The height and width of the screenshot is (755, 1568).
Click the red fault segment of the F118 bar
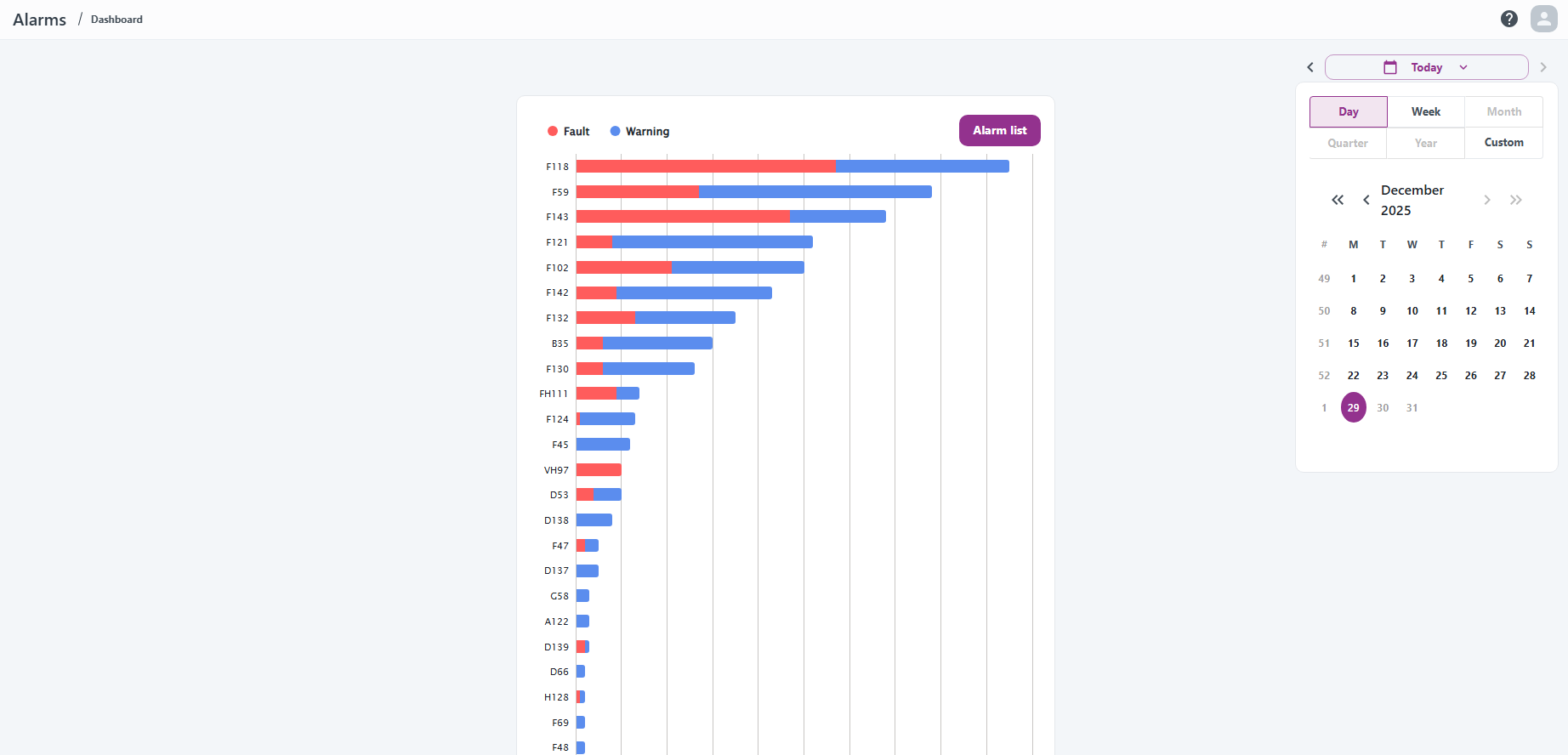(x=706, y=167)
